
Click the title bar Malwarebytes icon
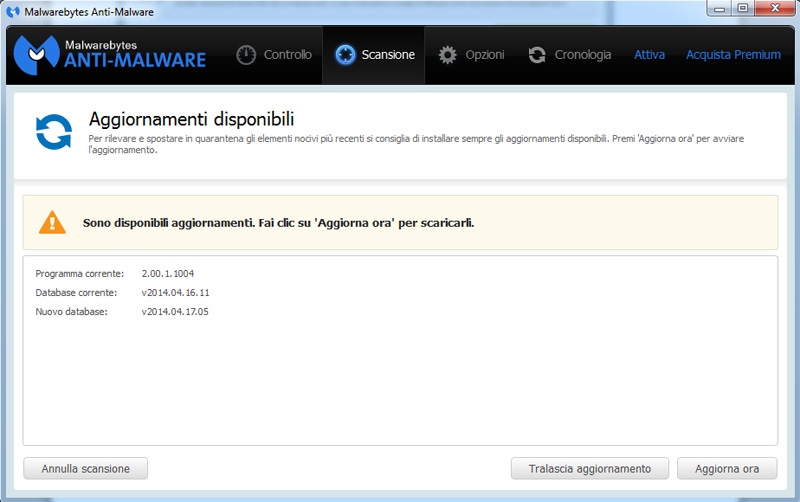(x=13, y=11)
